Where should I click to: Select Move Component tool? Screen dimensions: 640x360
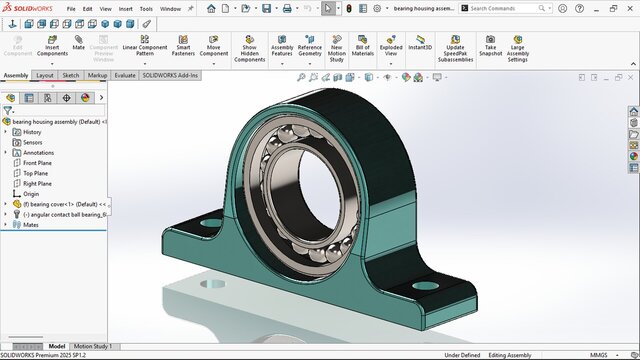213,46
